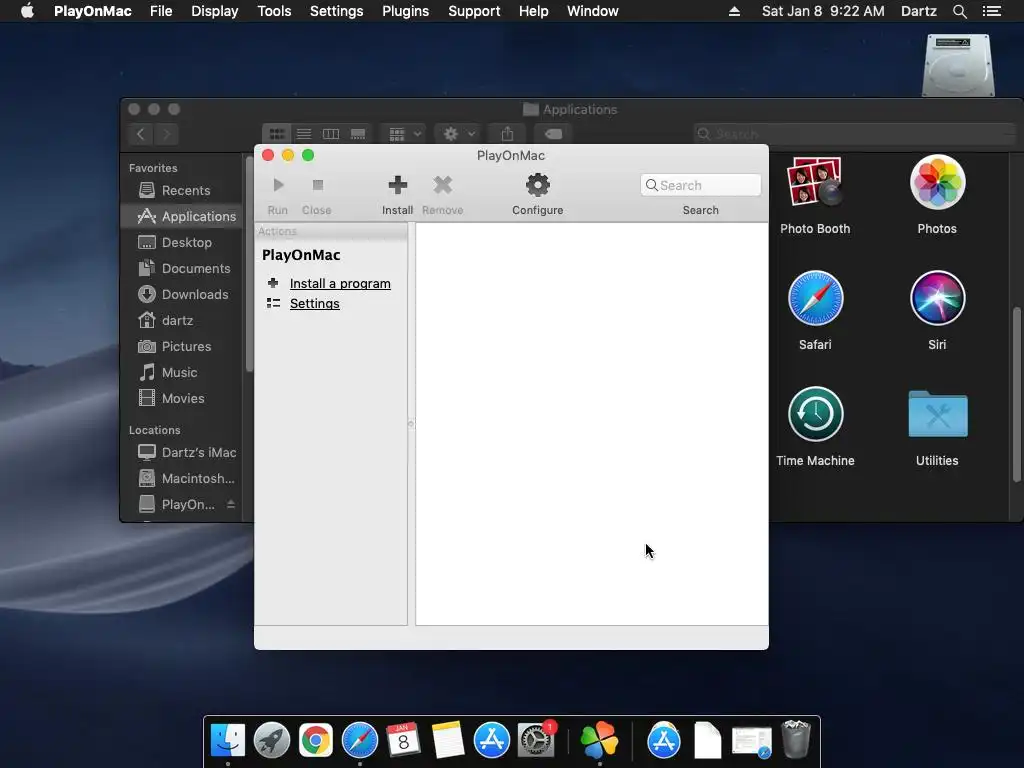Open Calendar from the Dock
The width and height of the screenshot is (1024, 768).
click(403, 740)
